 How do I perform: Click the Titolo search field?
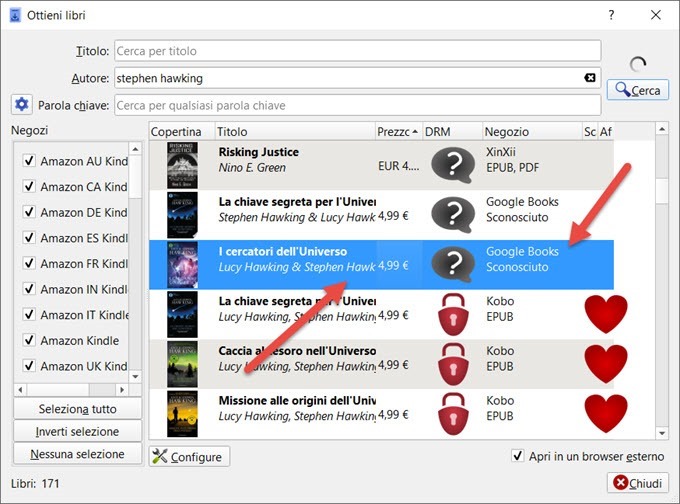coord(358,51)
